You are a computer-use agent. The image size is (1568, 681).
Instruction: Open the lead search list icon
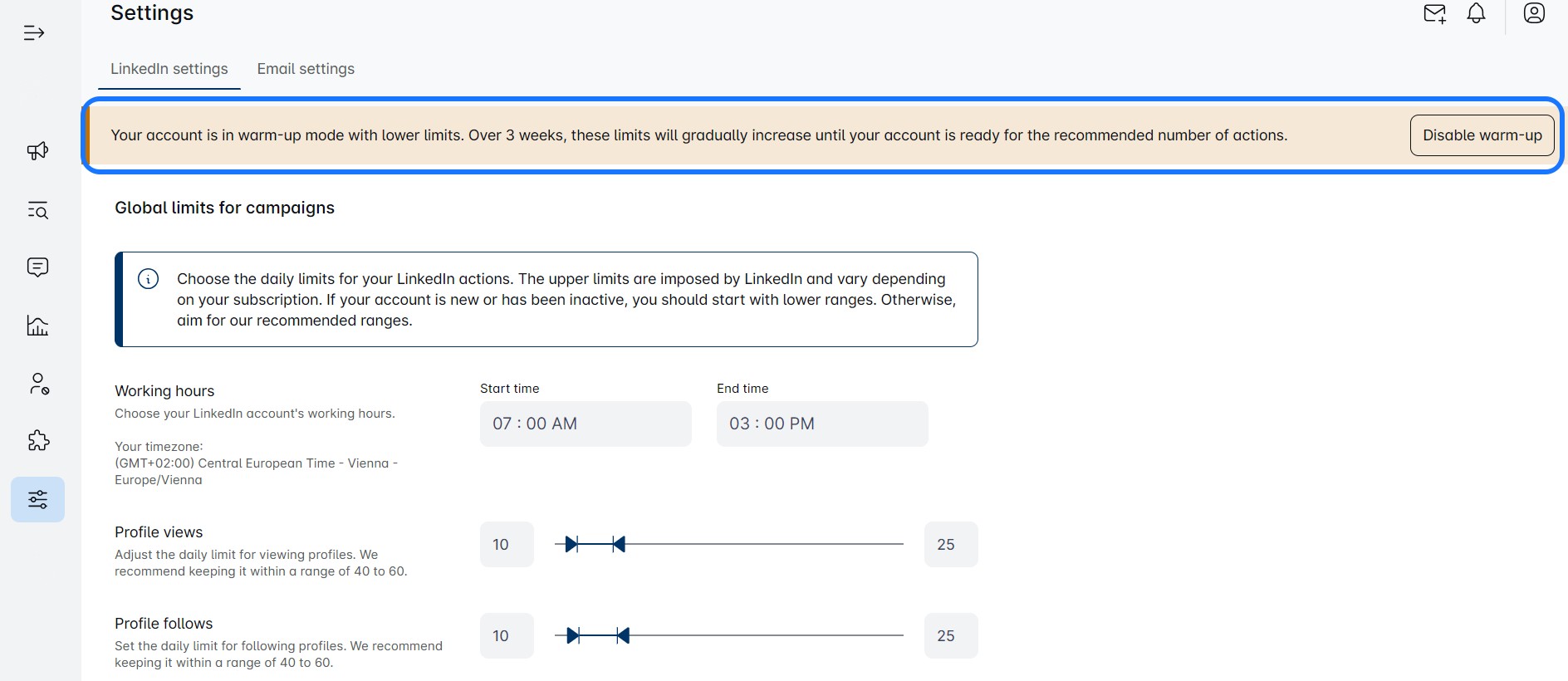(37, 210)
